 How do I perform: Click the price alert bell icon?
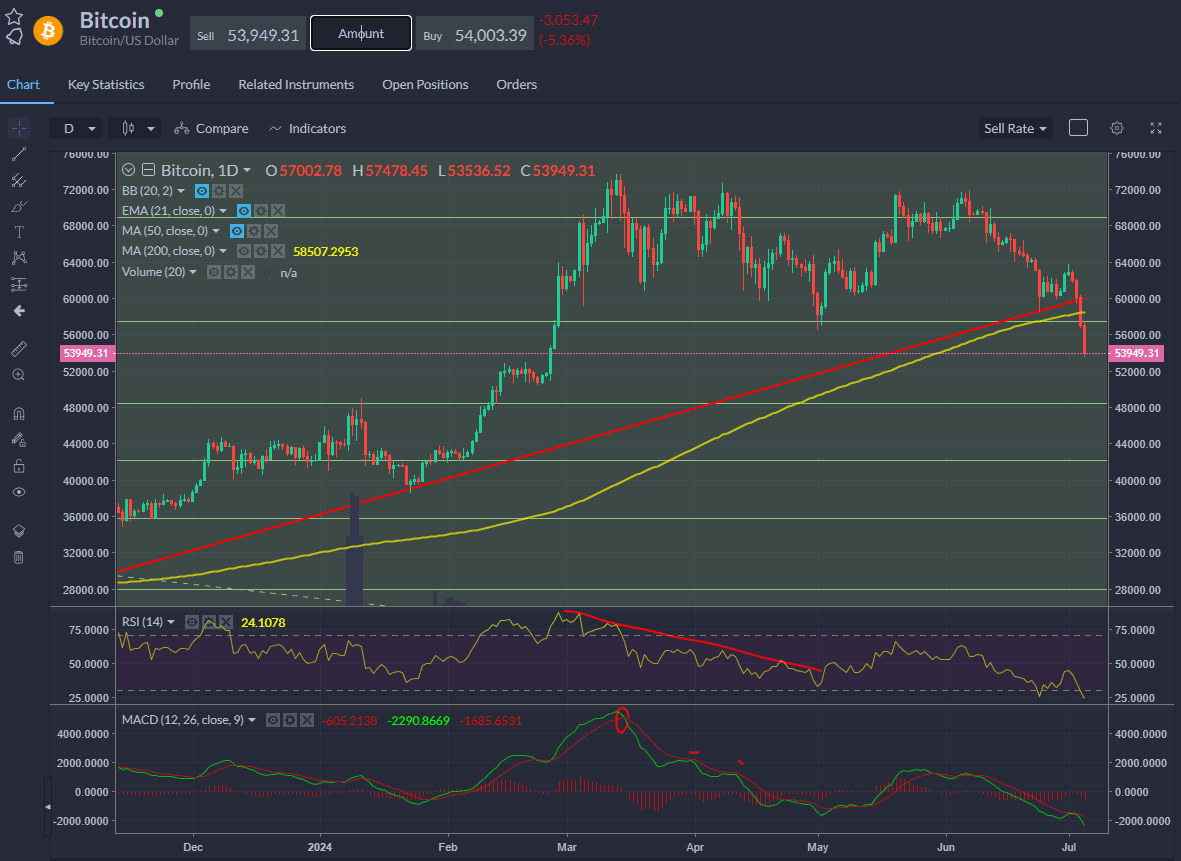(x=14, y=36)
